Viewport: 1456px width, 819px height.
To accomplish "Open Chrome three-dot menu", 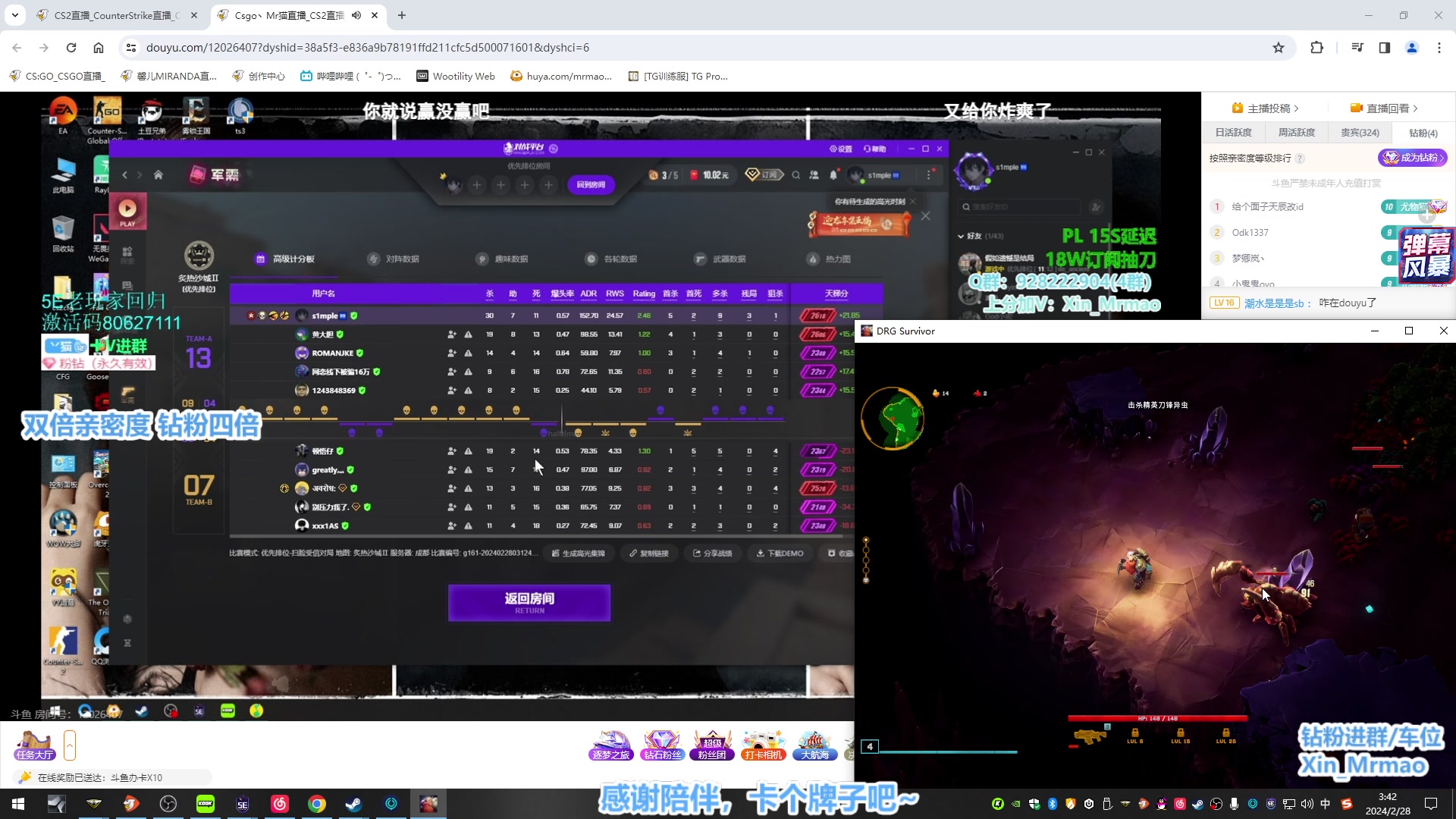I will click(1439, 48).
